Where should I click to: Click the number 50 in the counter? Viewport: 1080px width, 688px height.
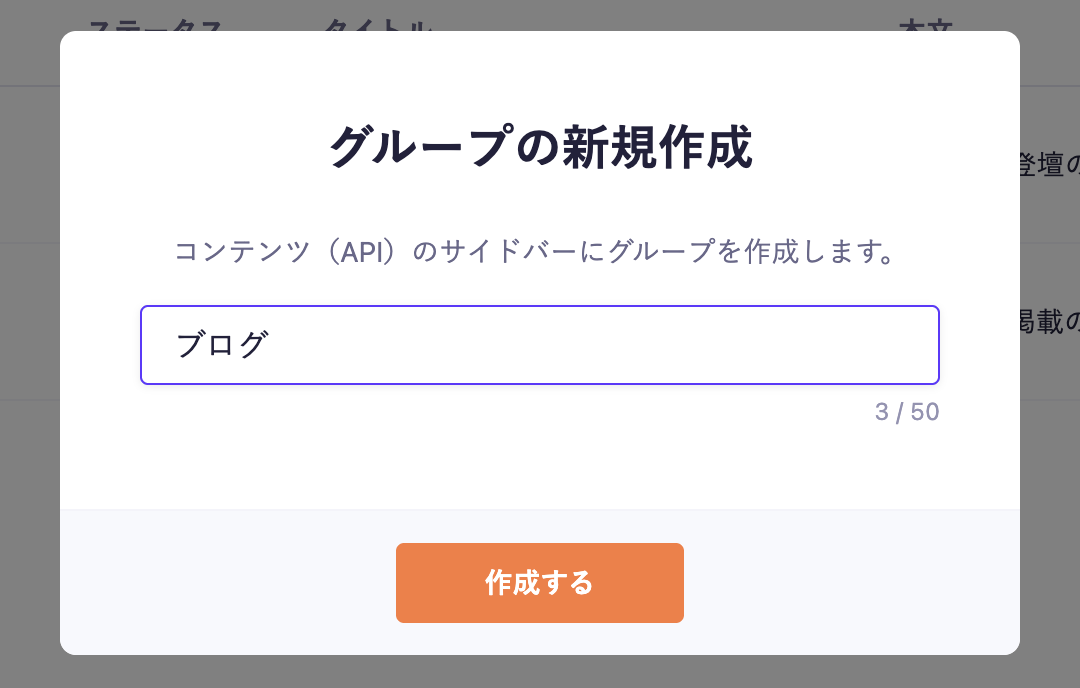[x=925, y=412]
